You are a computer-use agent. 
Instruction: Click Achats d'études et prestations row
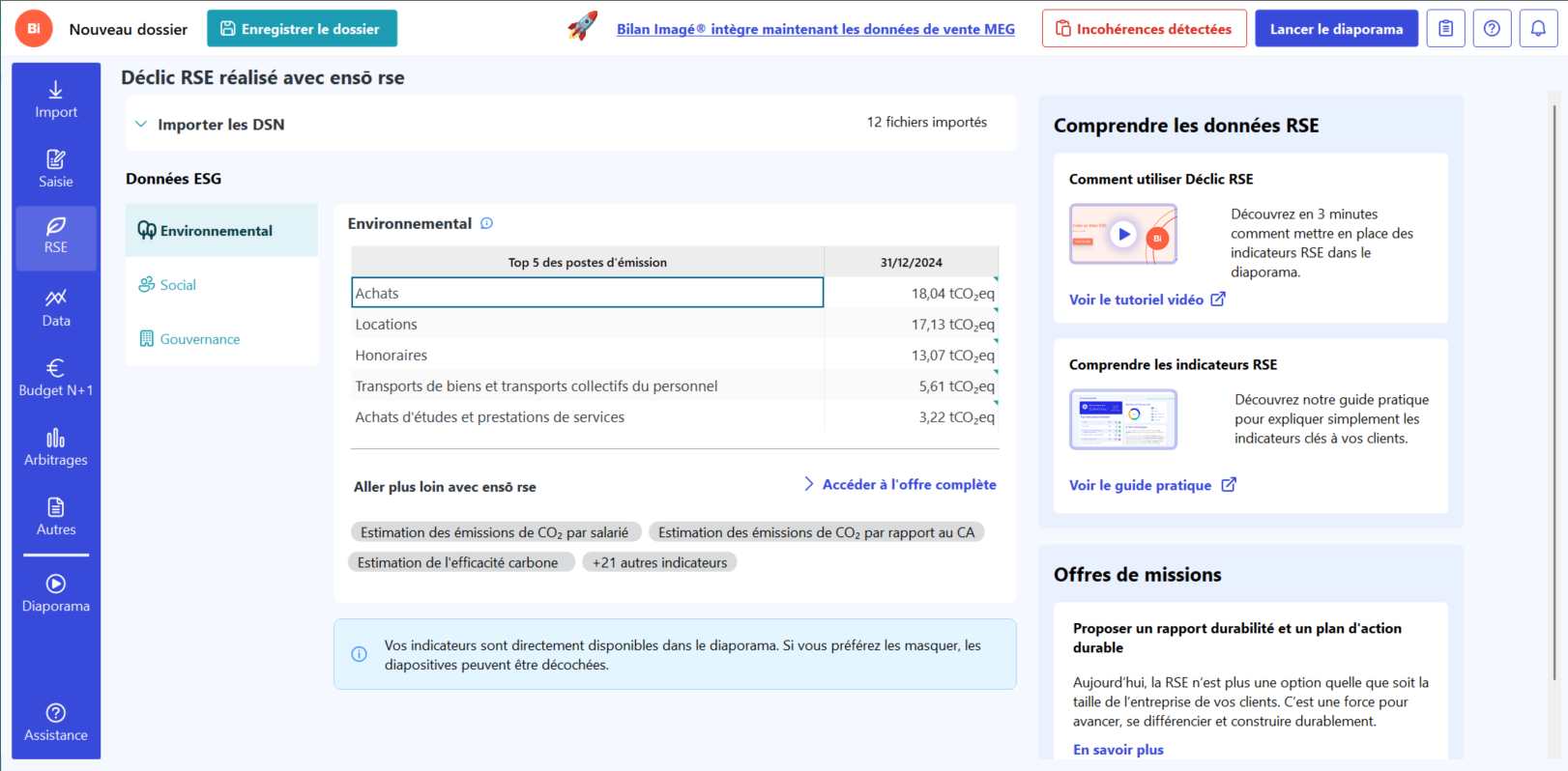[489, 417]
